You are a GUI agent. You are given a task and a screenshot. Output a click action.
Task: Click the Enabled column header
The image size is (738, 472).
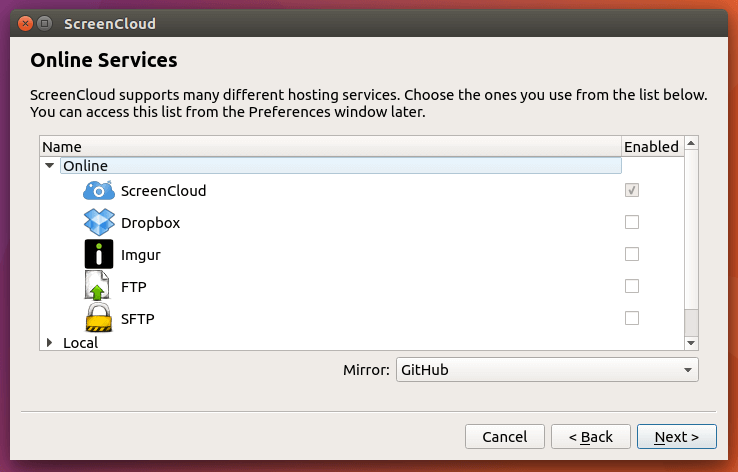pyautogui.click(x=651, y=147)
